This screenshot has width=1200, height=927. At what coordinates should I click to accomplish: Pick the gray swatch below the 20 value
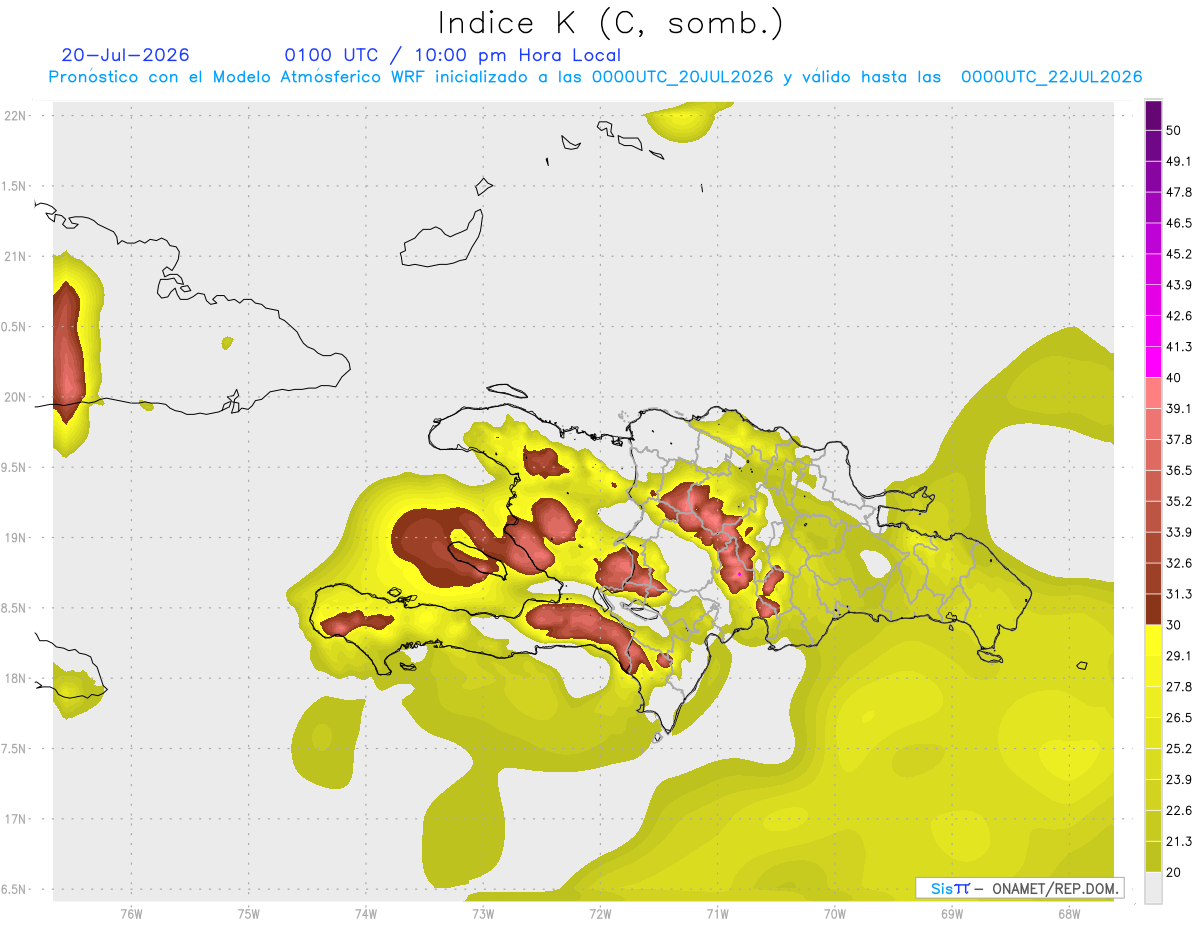click(x=1153, y=887)
